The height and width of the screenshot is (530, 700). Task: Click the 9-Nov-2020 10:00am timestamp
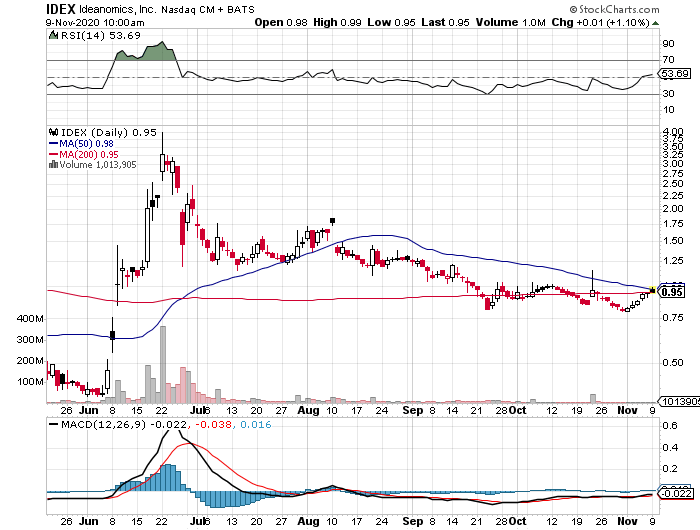click(95, 23)
